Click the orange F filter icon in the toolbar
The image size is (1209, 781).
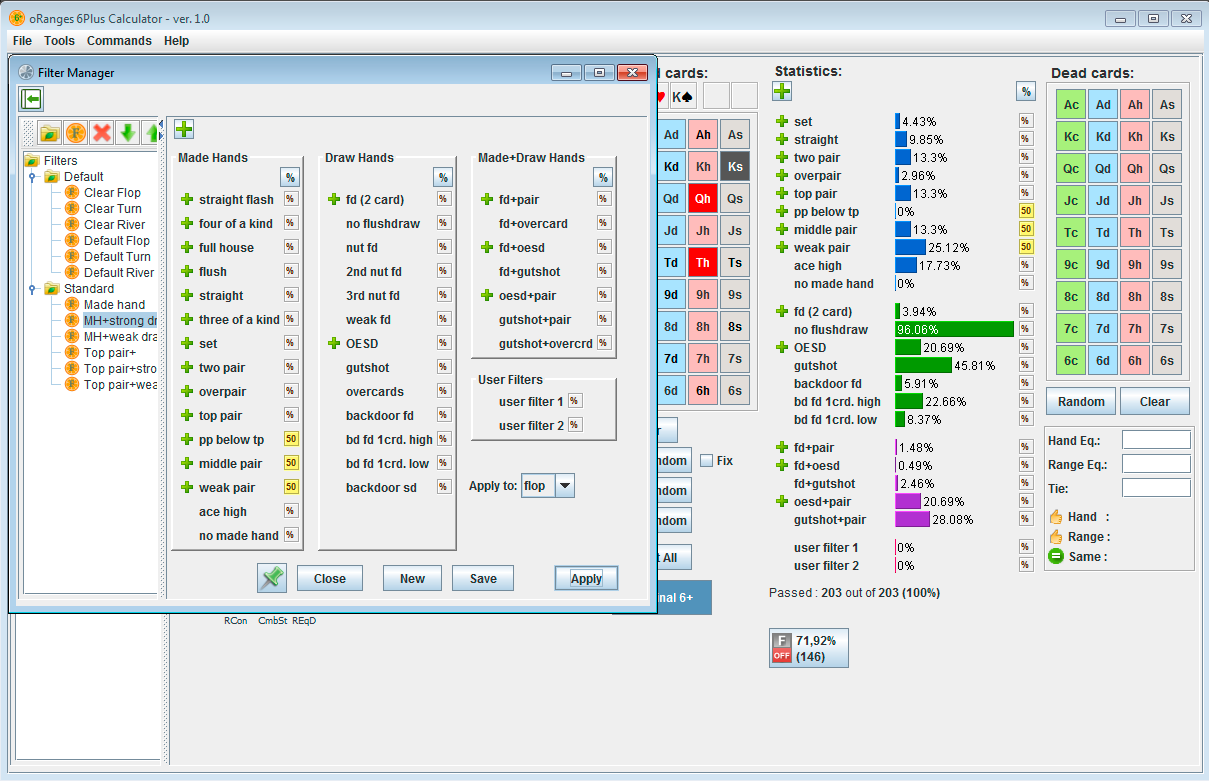(75, 132)
